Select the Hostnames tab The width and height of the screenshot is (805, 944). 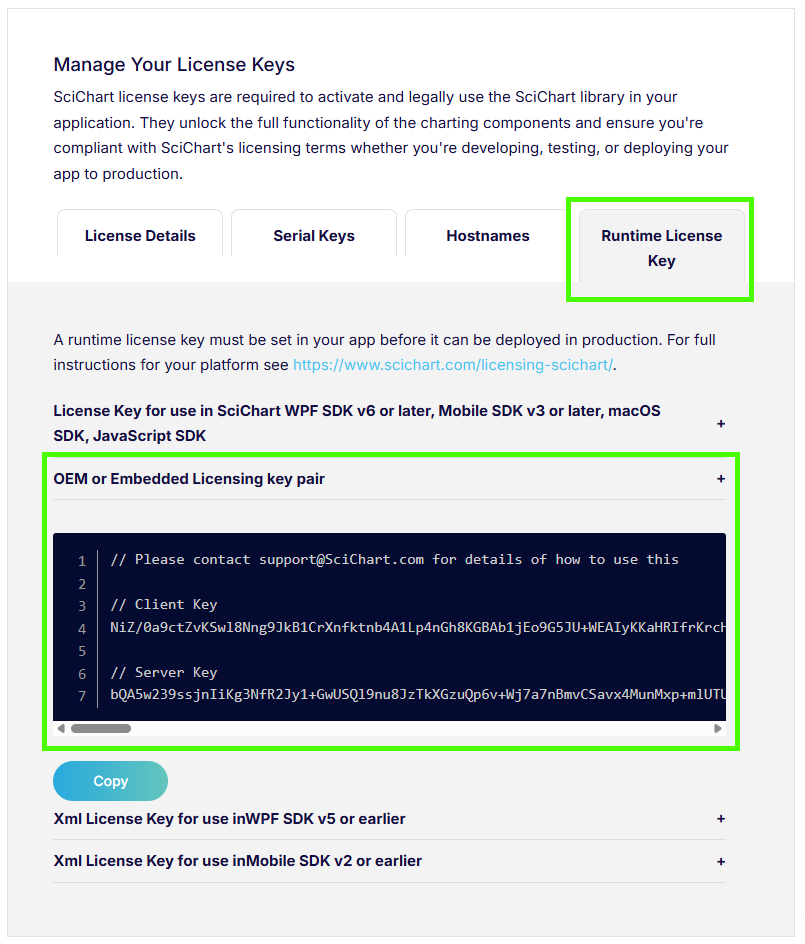click(487, 236)
